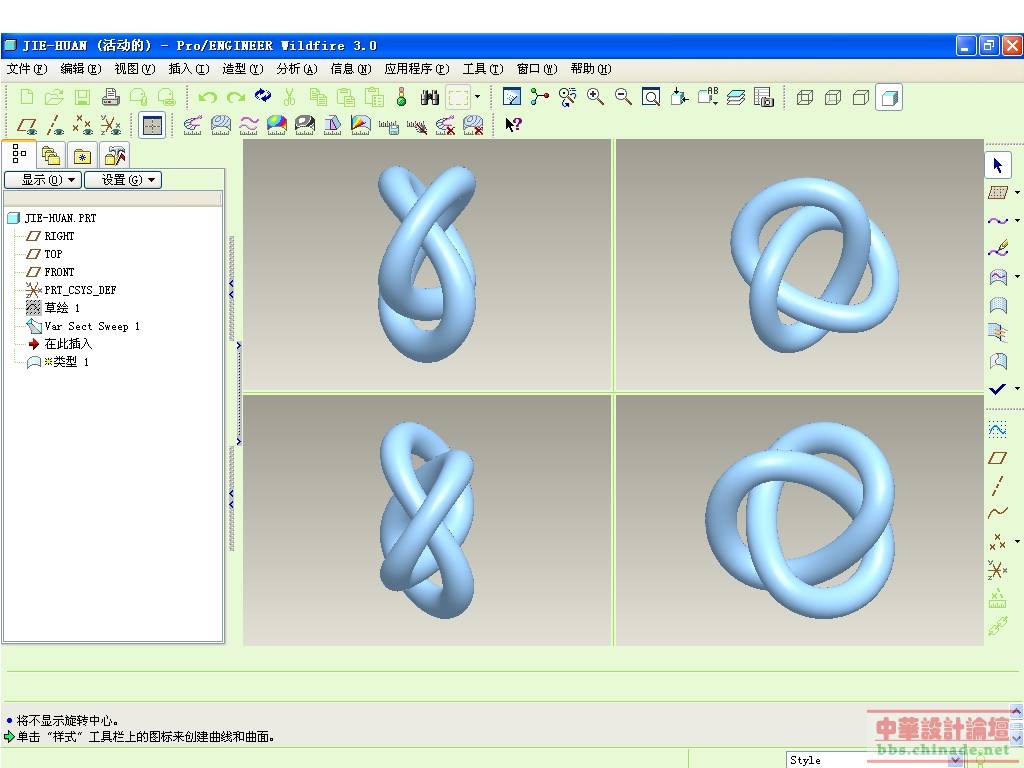Click the Print icon in the toolbar
Image resolution: width=1024 pixels, height=768 pixels.
(110, 97)
